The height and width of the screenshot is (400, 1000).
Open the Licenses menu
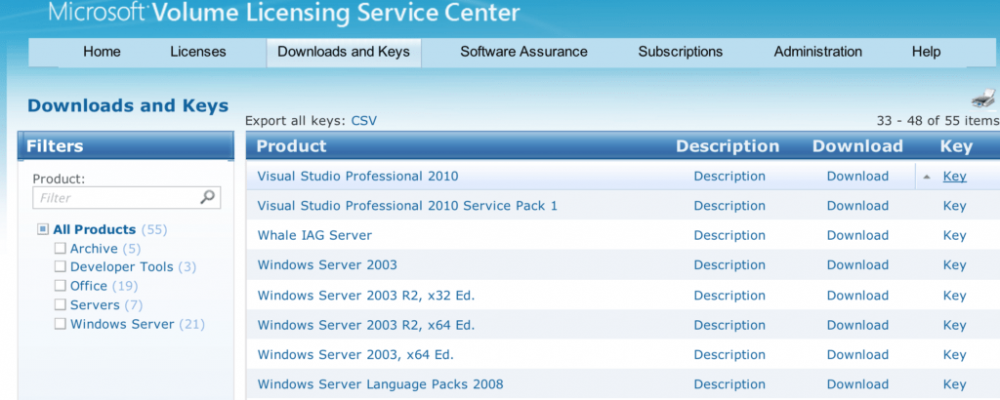point(198,52)
